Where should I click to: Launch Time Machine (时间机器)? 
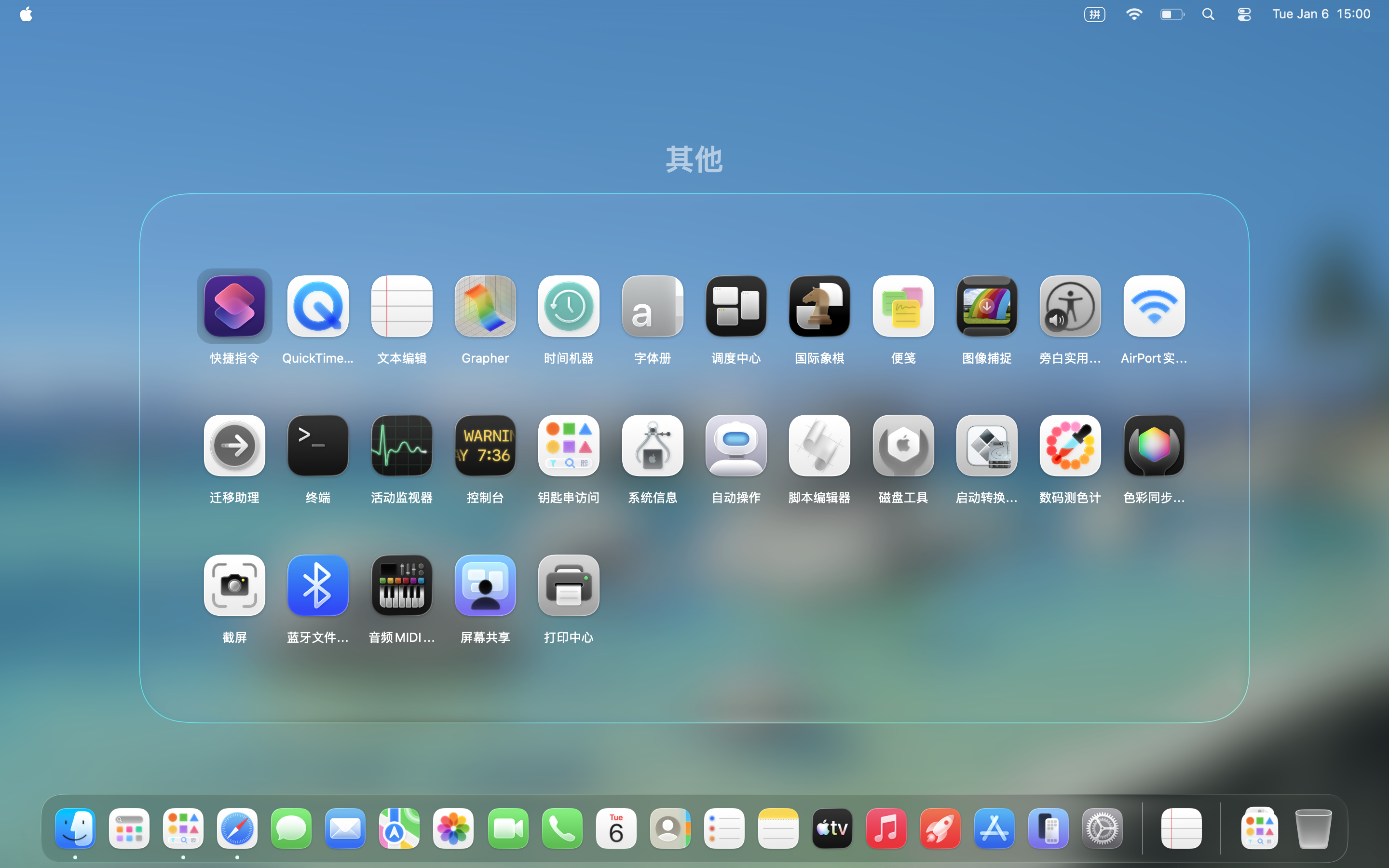tap(568, 307)
